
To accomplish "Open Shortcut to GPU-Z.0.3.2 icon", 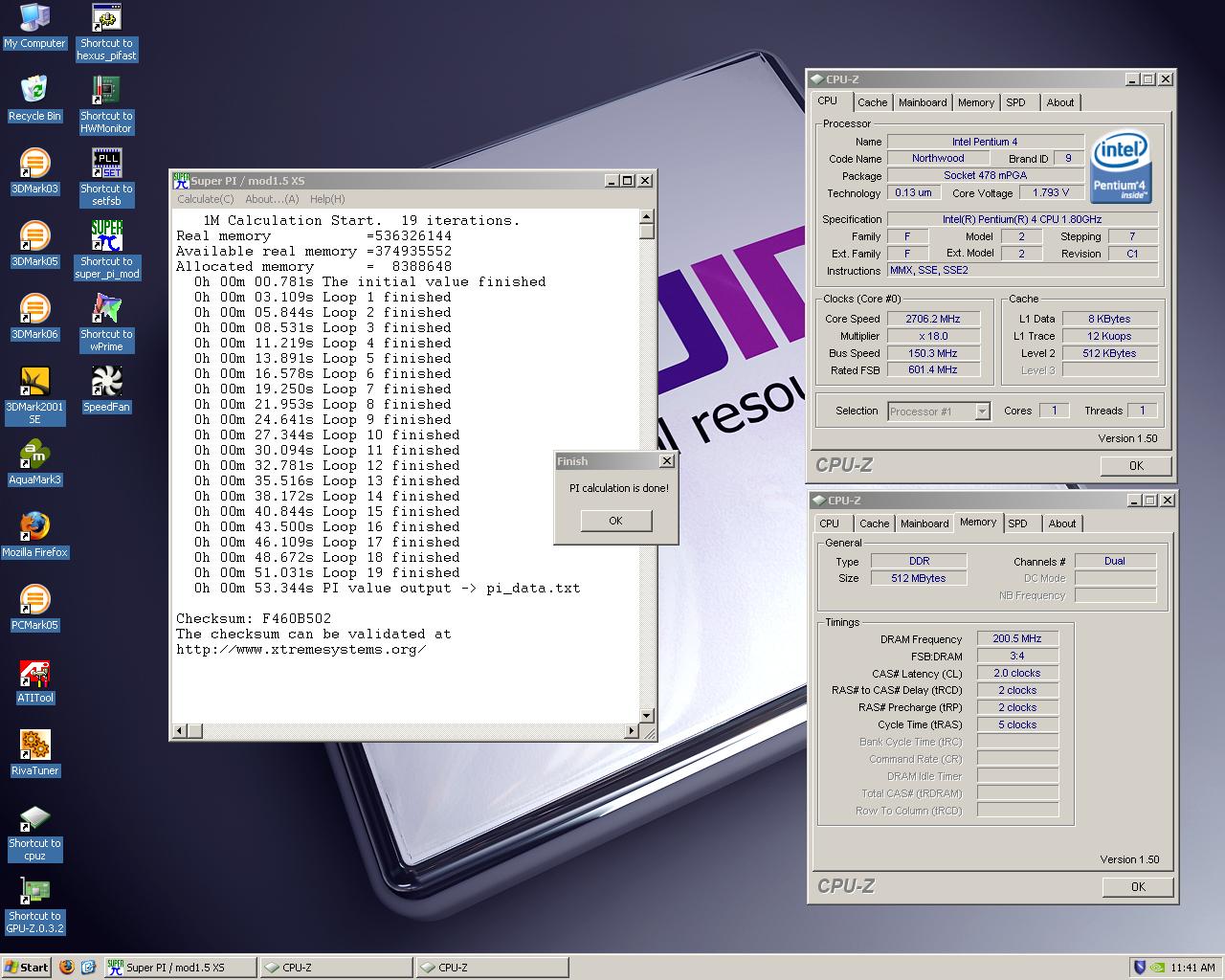I will [34, 905].
